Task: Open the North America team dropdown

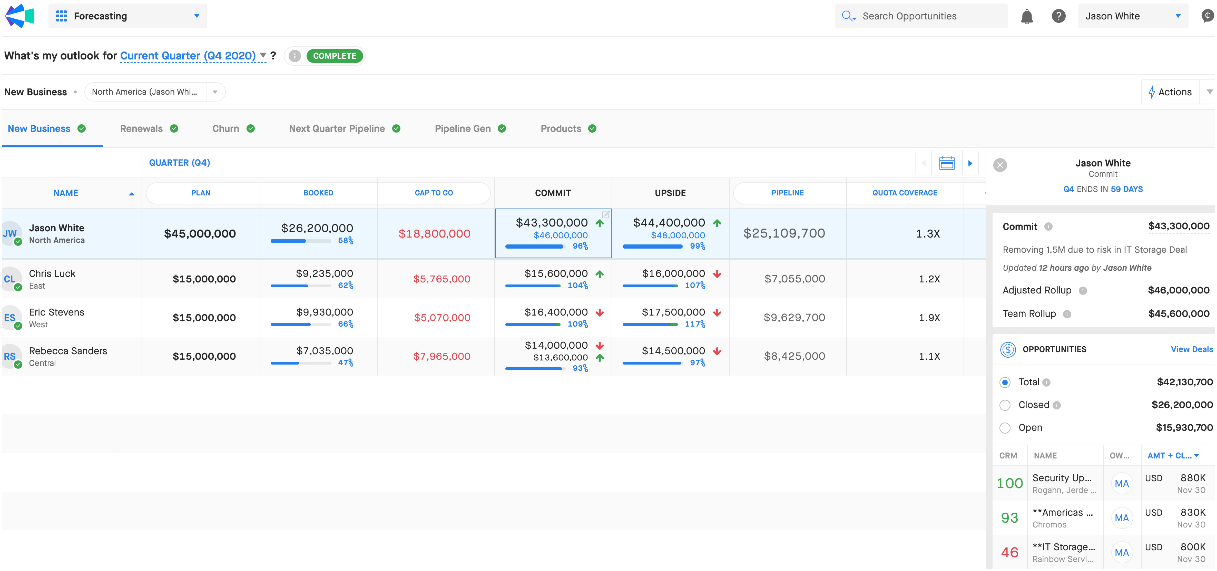Action: (x=155, y=92)
